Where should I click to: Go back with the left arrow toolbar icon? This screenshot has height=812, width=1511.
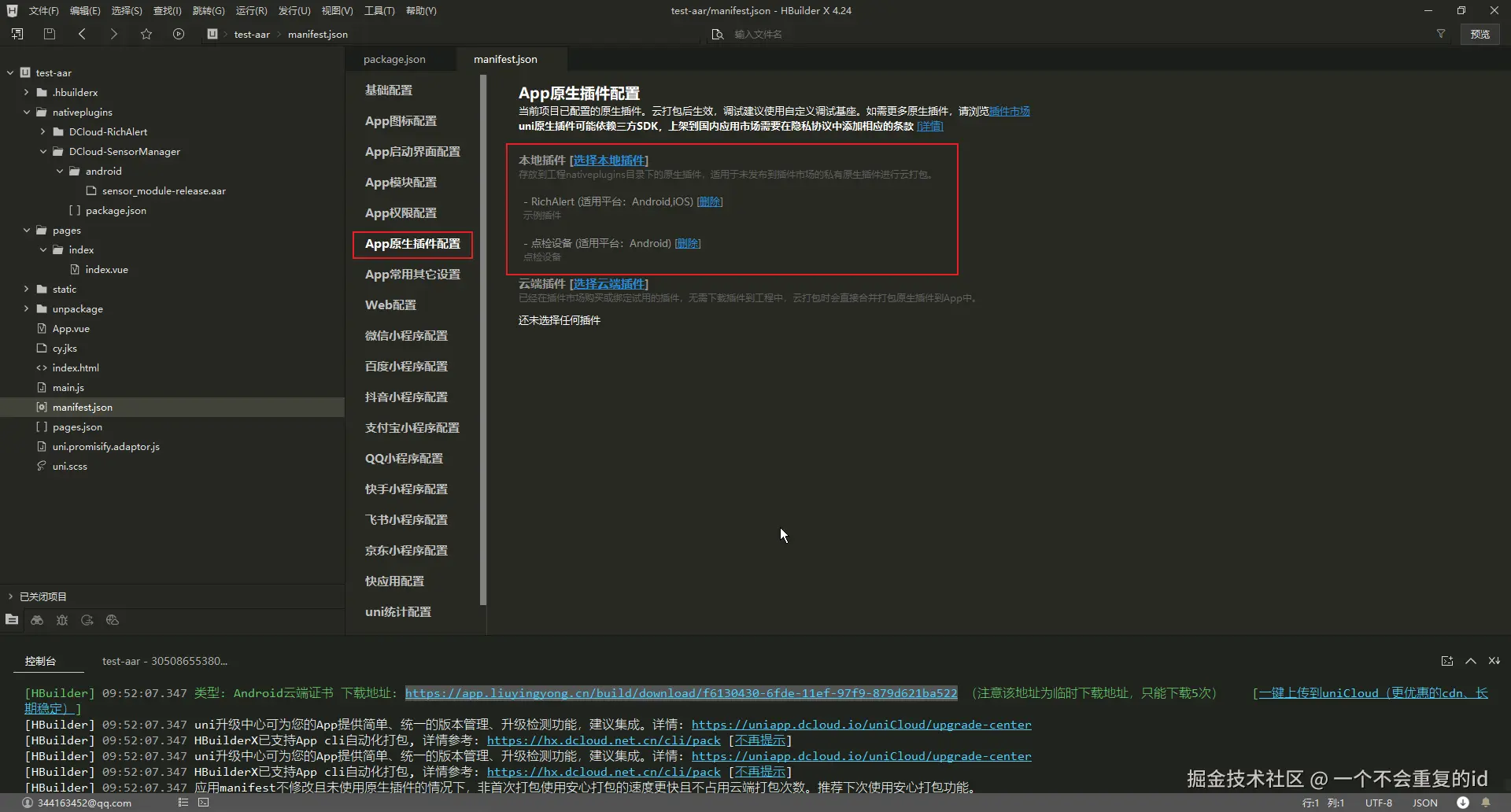click(x=82, y=34)
